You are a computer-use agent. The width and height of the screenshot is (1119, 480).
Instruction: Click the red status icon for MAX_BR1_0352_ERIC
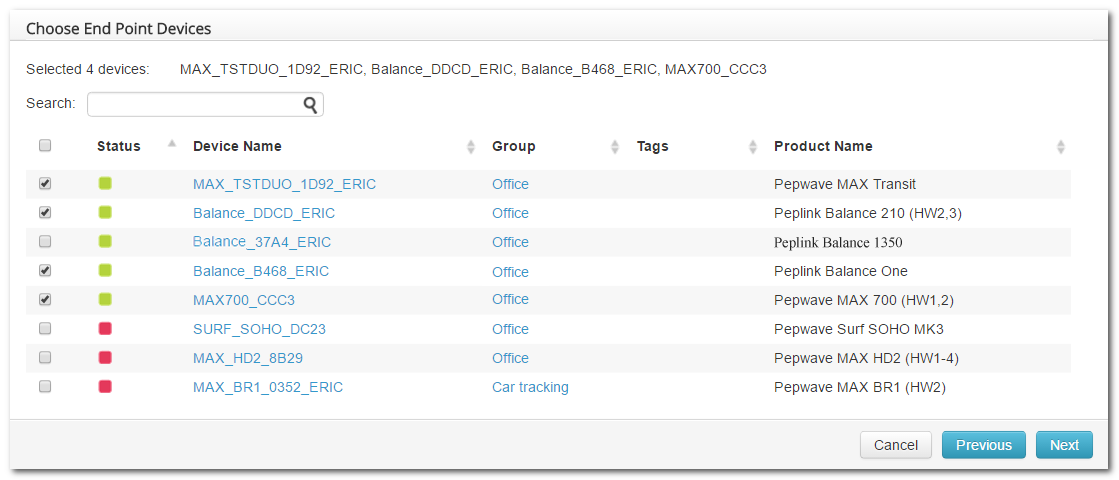(x=105, y=387)
